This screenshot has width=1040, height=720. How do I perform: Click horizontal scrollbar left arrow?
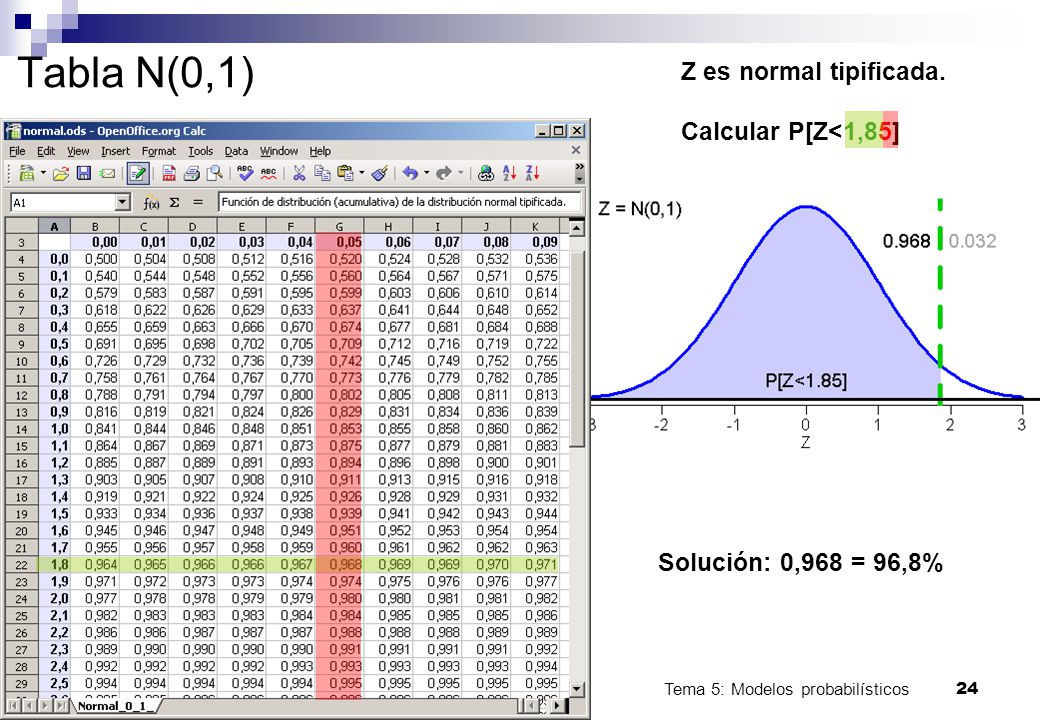(531, 705)
